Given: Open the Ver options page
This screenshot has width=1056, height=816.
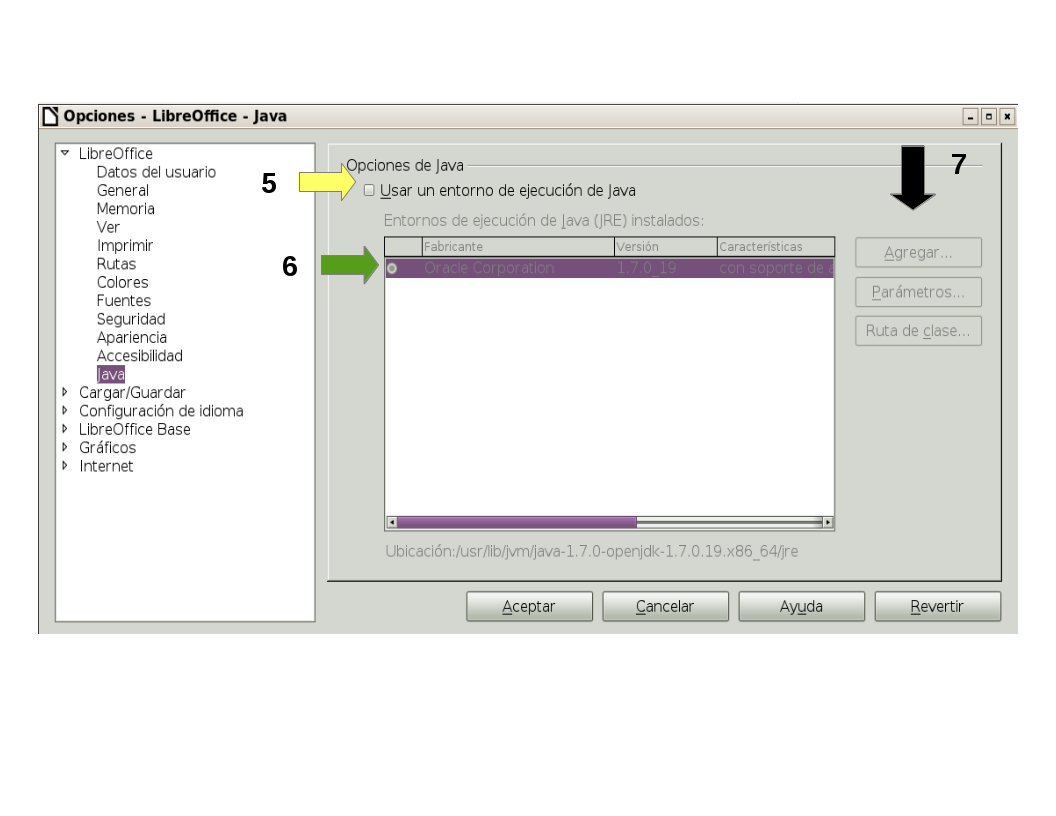Looking at the screenshot, I should pyautogui.click(x=108, y=228).
